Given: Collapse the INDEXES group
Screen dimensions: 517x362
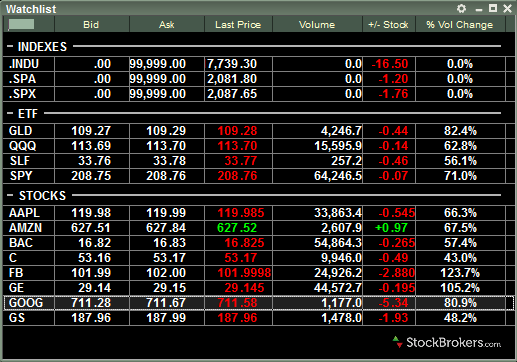Looking at the screenshot, I should point(10,46).
